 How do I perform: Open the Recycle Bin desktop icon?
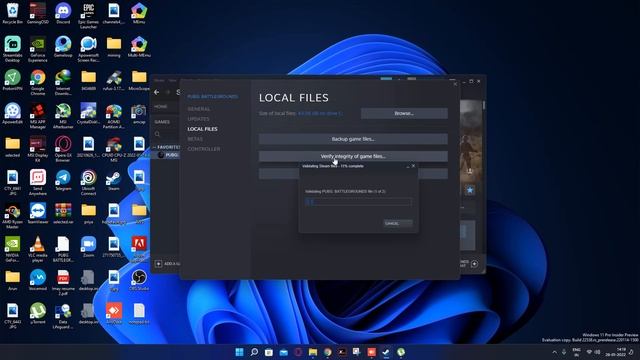[x=13, y=13]
